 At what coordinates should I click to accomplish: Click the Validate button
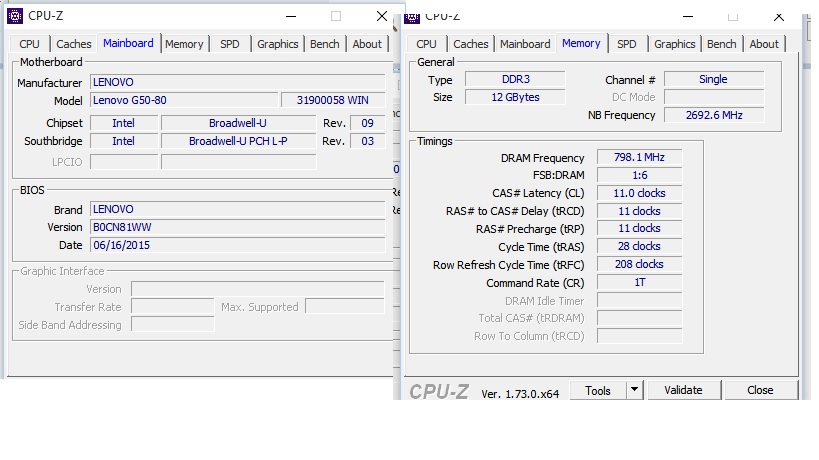pos(683,391)
